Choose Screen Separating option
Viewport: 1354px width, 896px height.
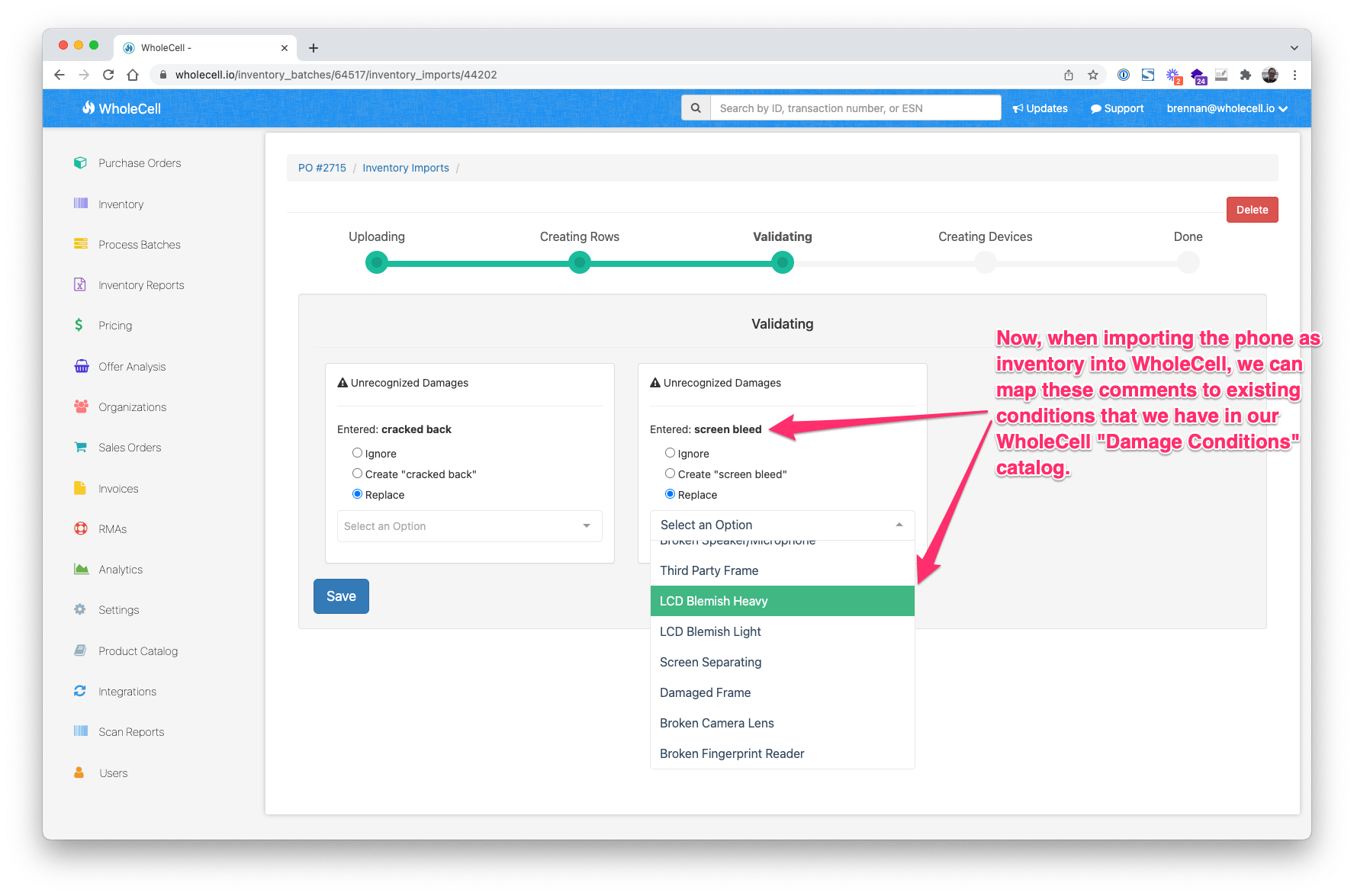782,662
